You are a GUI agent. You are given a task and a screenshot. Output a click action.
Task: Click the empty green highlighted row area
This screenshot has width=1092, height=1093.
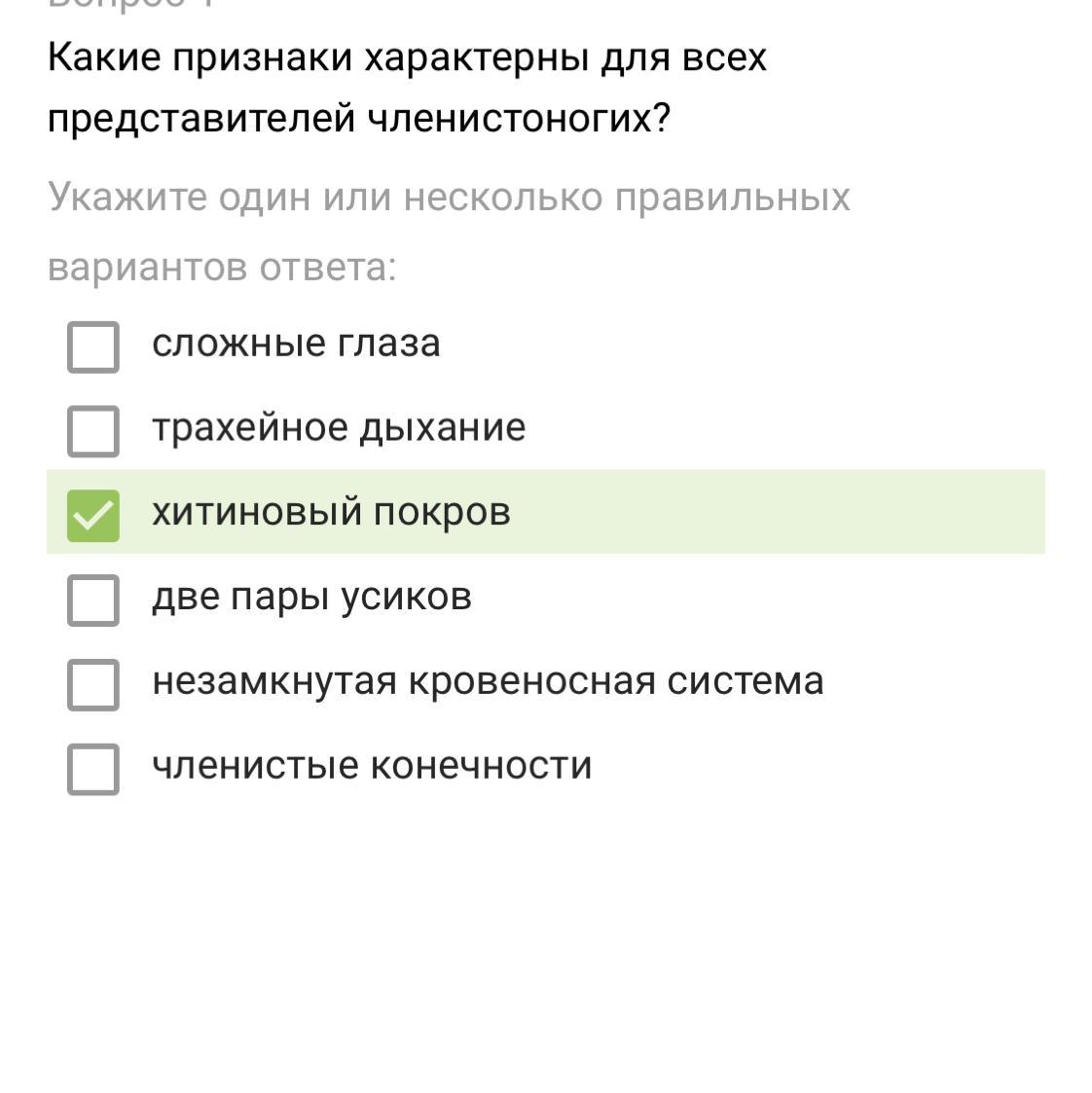777,512
